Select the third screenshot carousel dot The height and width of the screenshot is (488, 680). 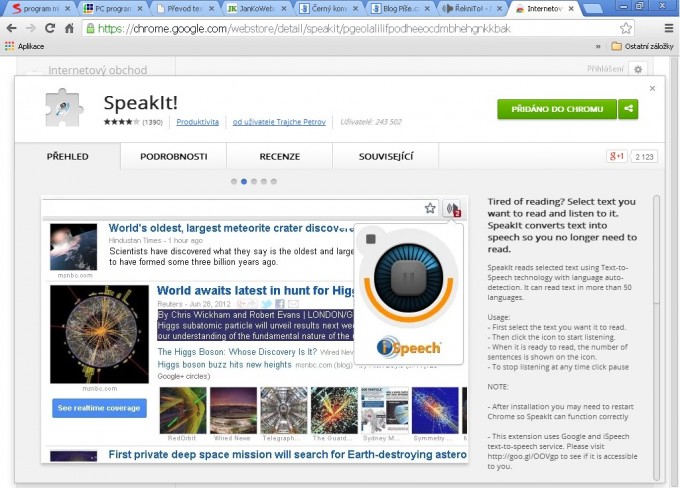click(x=254, y=182)
